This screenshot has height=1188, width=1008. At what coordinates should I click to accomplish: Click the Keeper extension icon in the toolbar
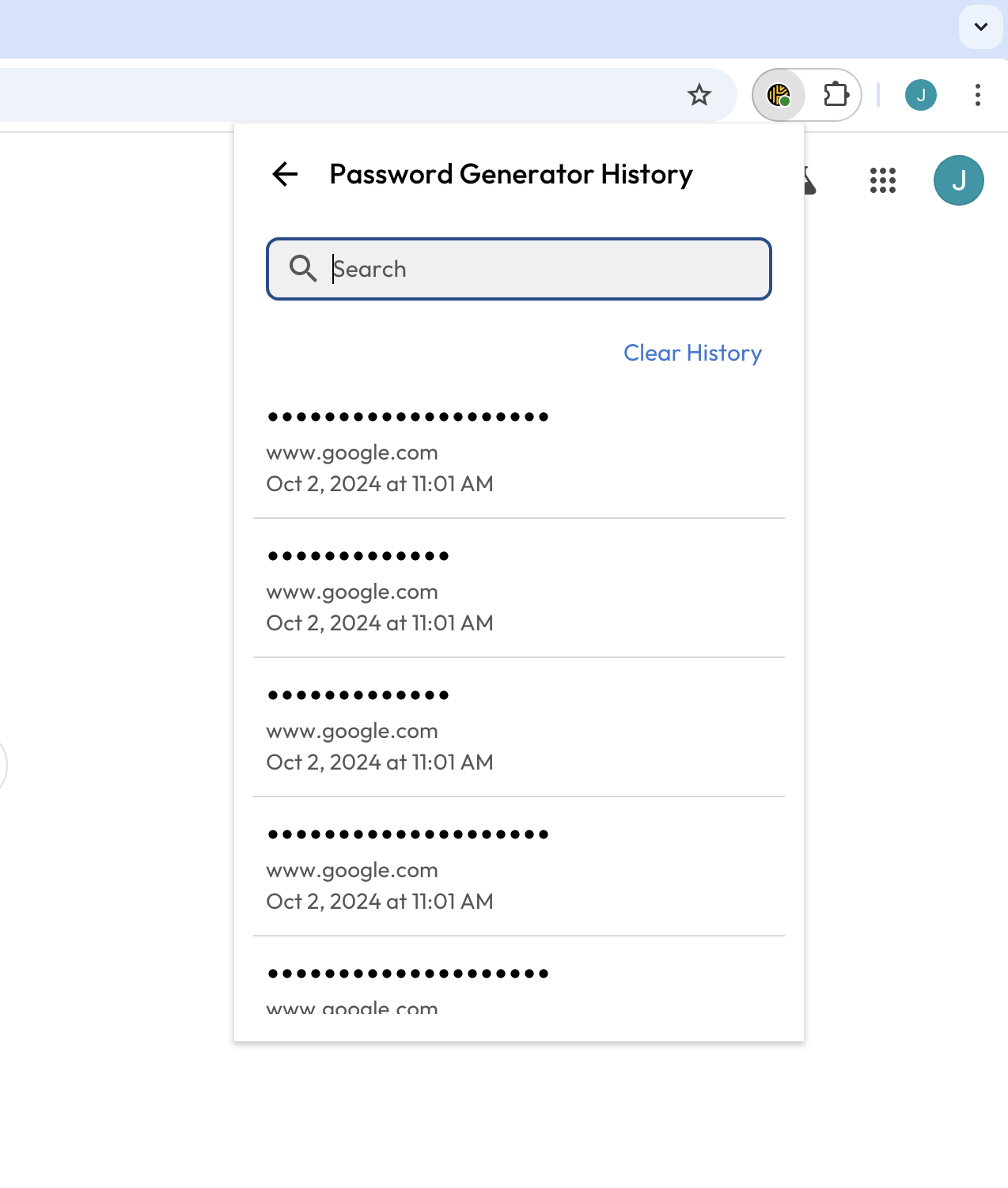coord(779,96)
